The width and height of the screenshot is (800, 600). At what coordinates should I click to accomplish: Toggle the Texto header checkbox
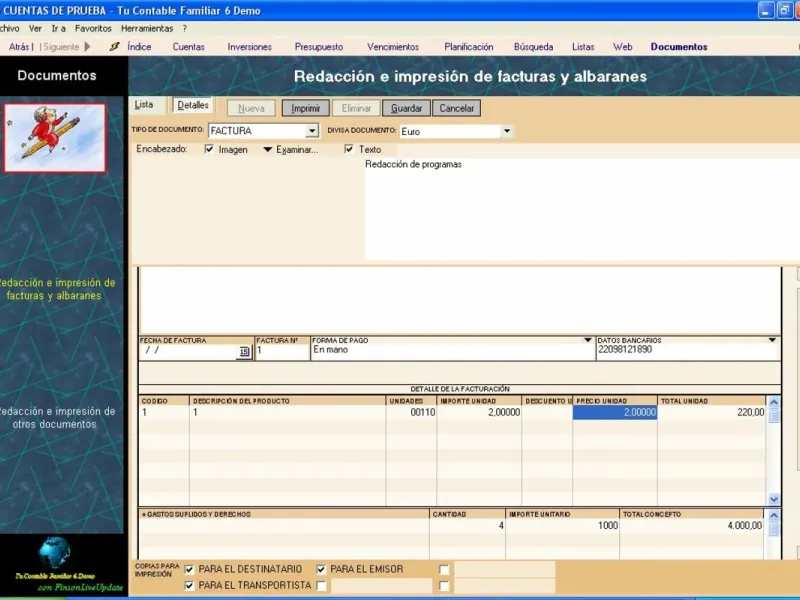coord(349,149)
